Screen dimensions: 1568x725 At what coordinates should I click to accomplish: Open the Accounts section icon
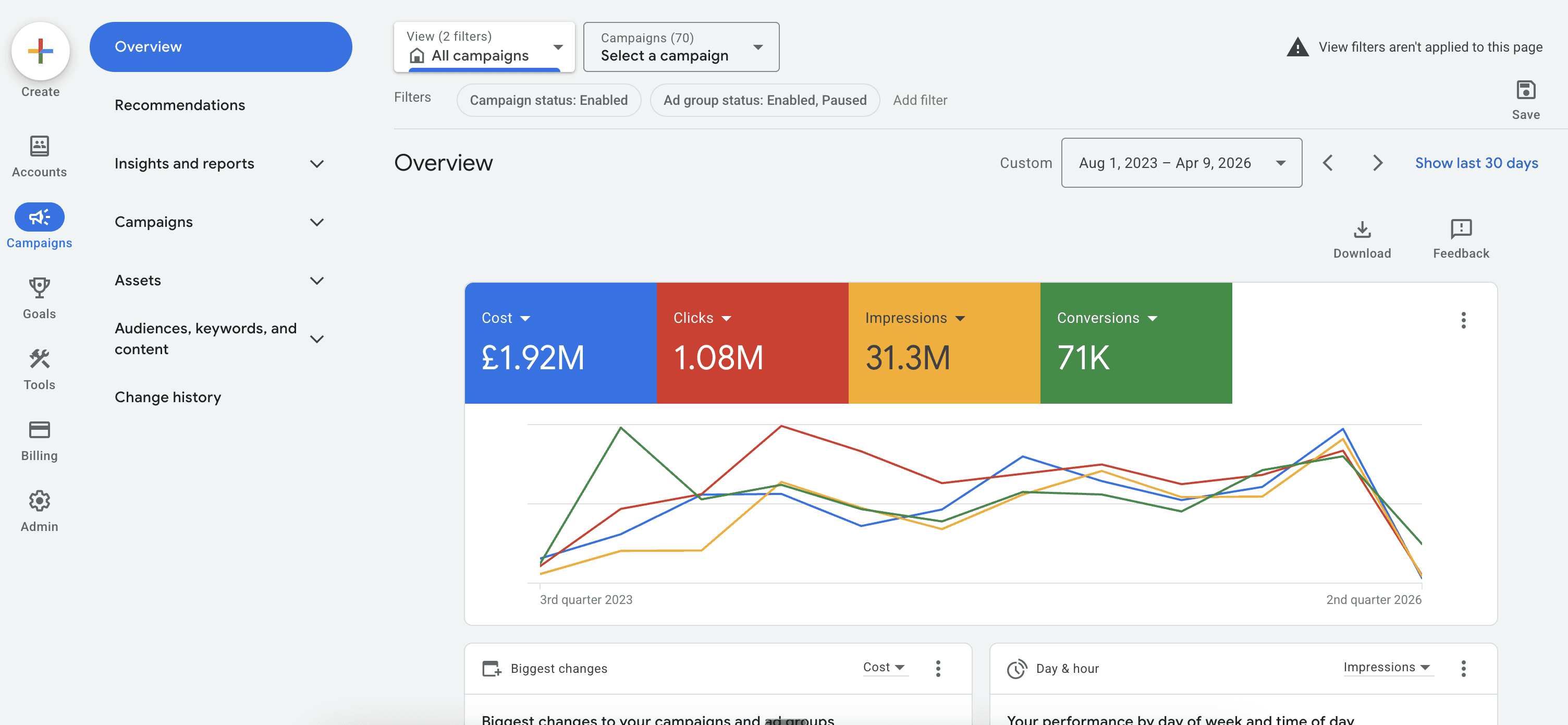pyautogui.click(x=40, y=146)
